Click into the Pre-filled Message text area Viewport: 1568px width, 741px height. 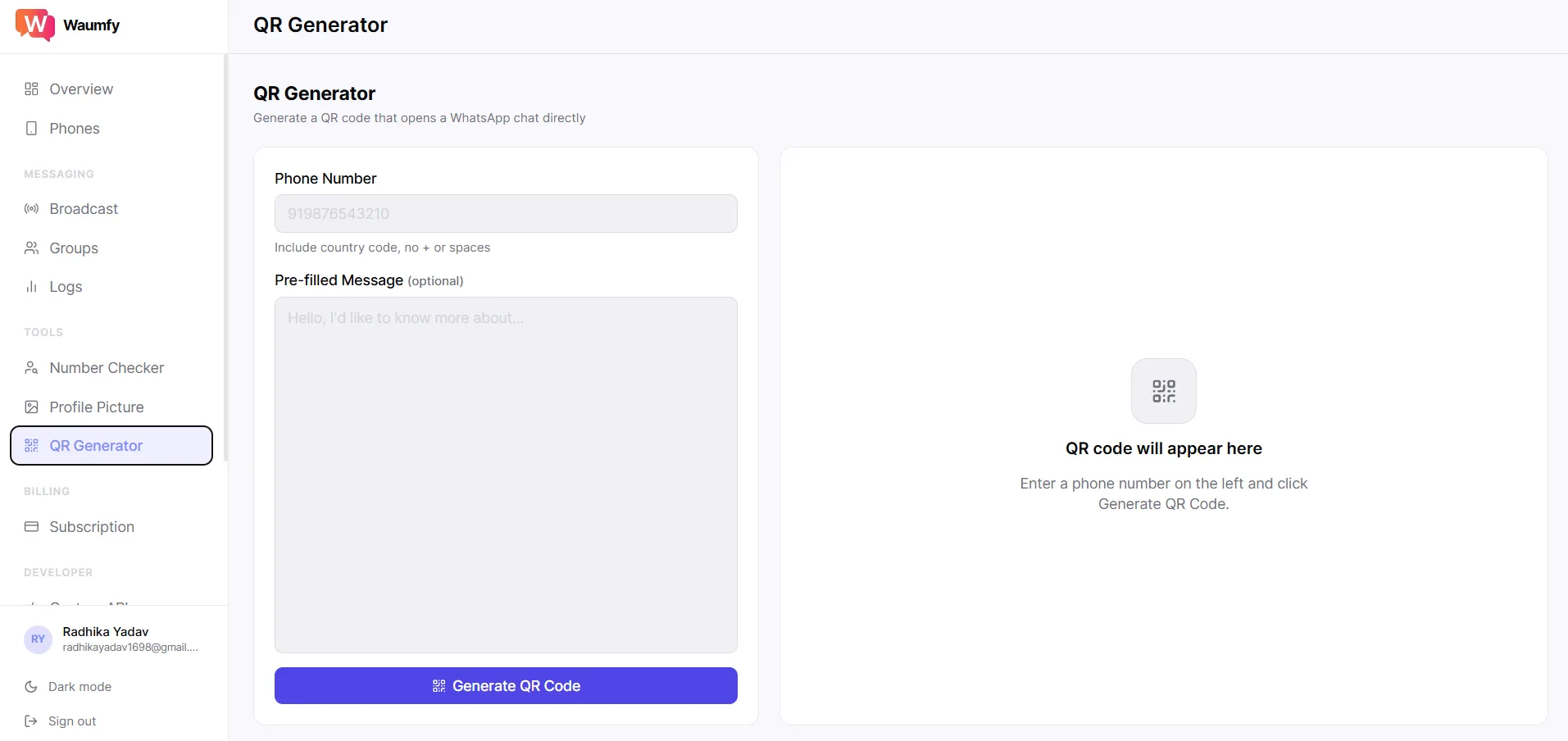pos(506,475)
